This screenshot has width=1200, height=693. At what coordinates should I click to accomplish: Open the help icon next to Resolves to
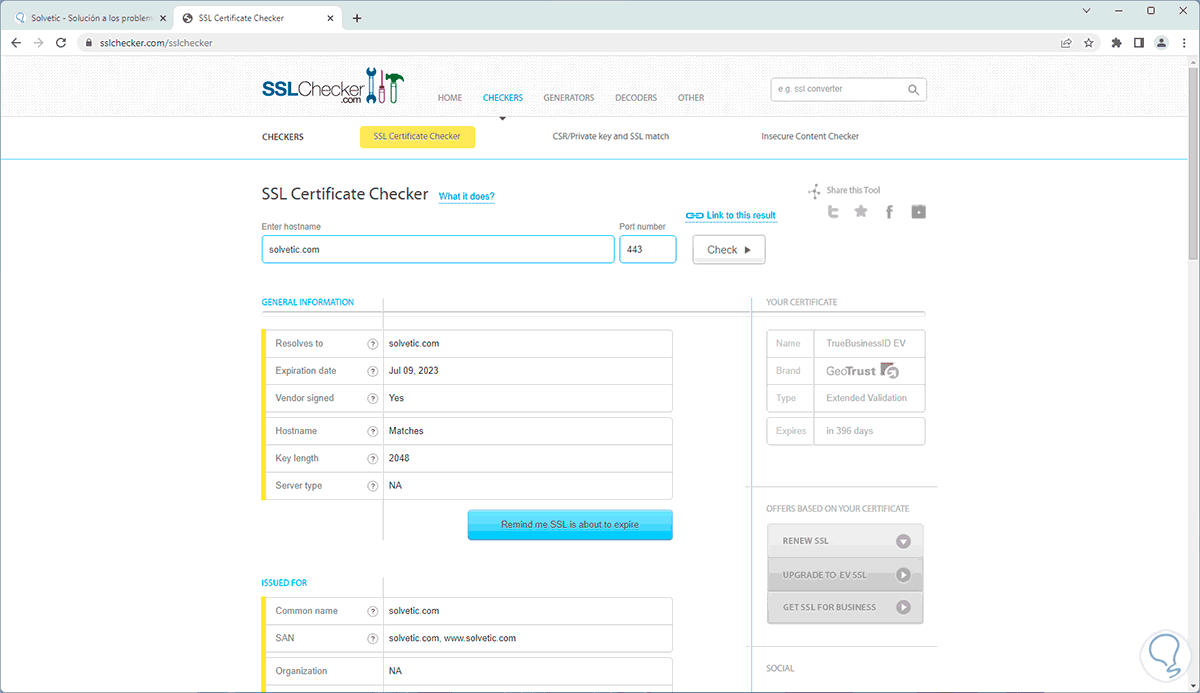tap(372, 343)
